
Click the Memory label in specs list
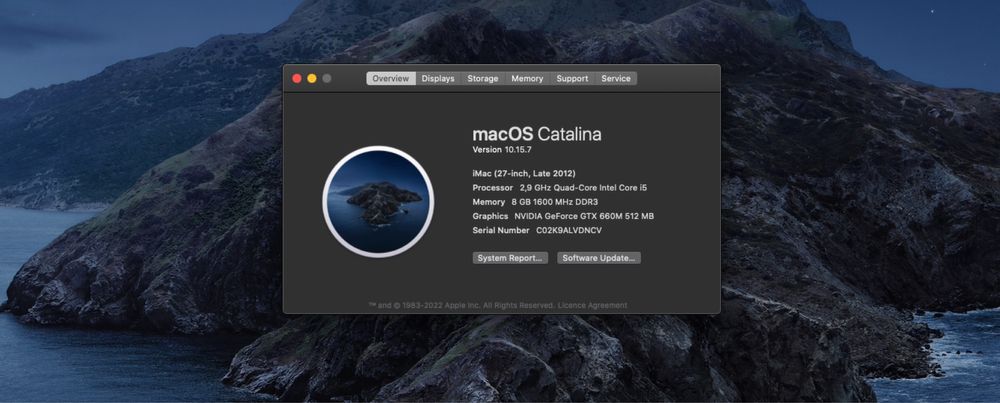coord(489,202)
